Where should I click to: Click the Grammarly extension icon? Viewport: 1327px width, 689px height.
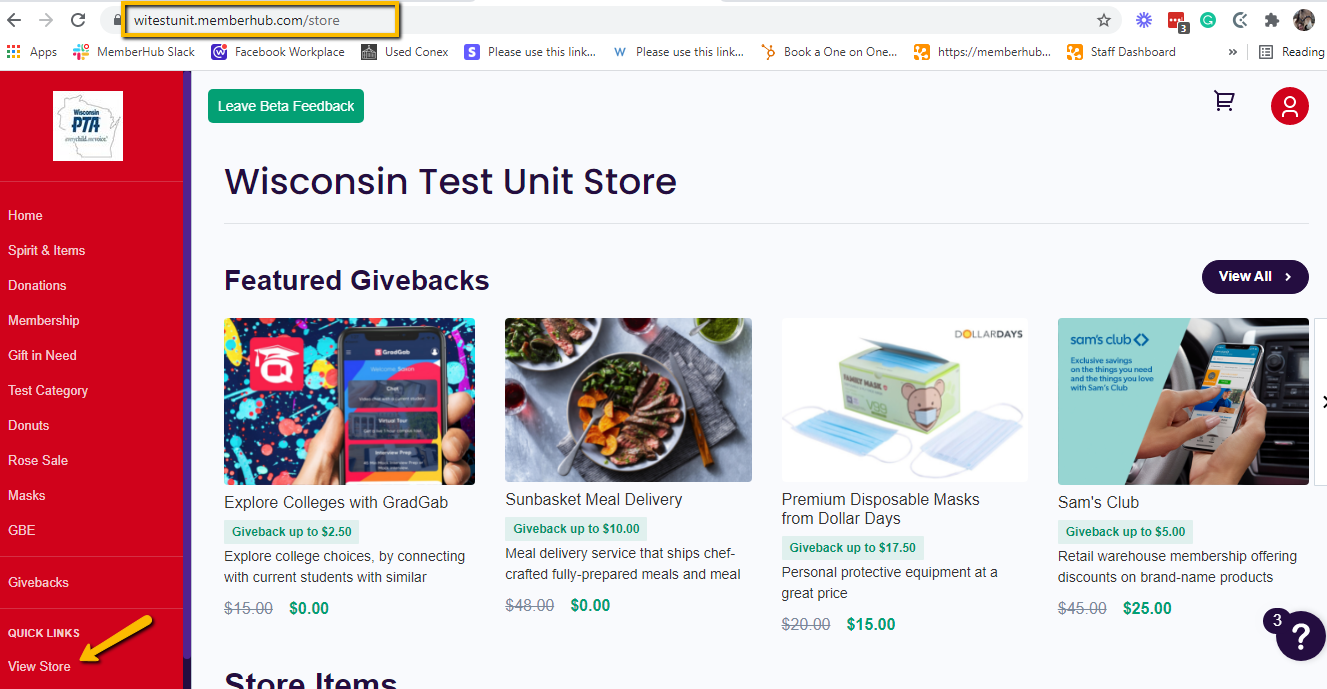[1208, 20]
